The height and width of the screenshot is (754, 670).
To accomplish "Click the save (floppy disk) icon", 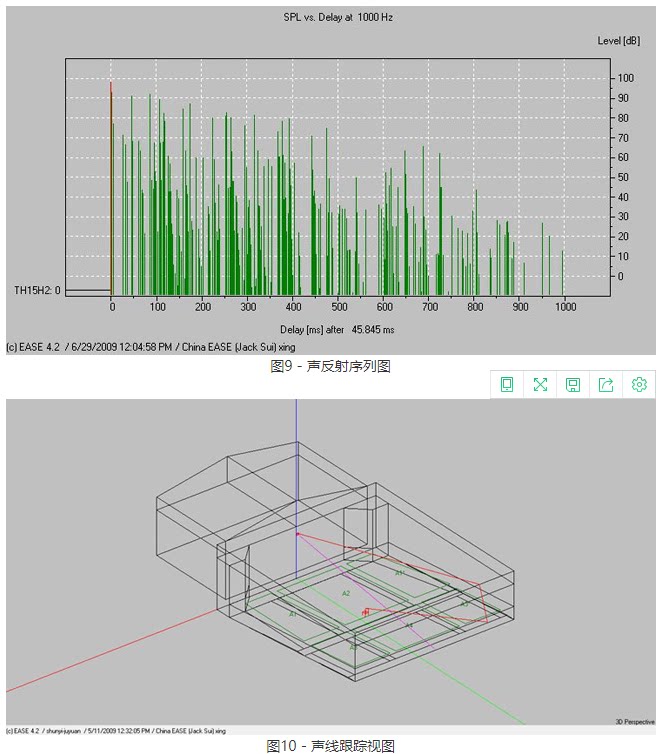I will 573,384.
